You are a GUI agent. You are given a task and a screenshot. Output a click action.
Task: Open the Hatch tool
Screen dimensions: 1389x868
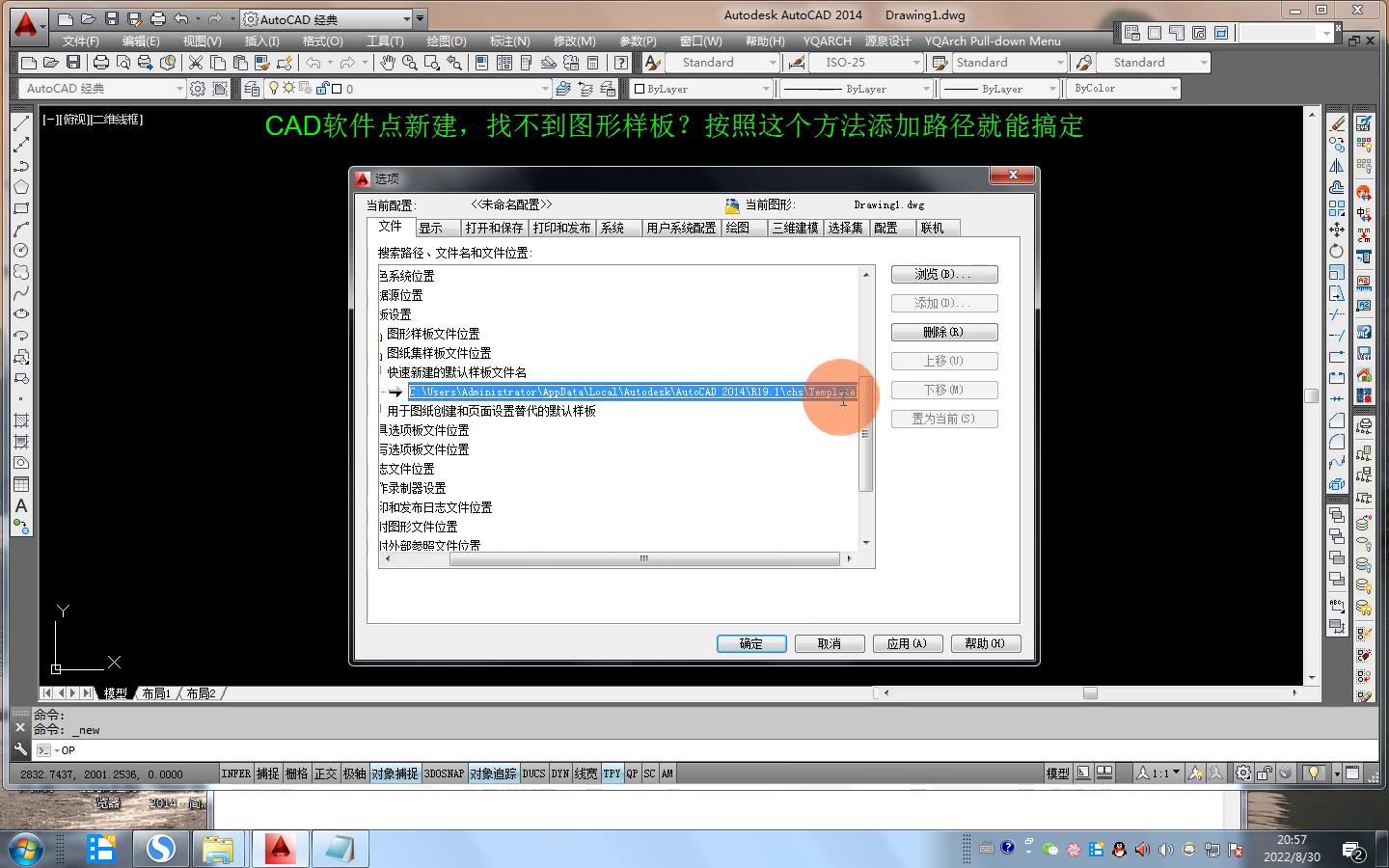[20, 420]
